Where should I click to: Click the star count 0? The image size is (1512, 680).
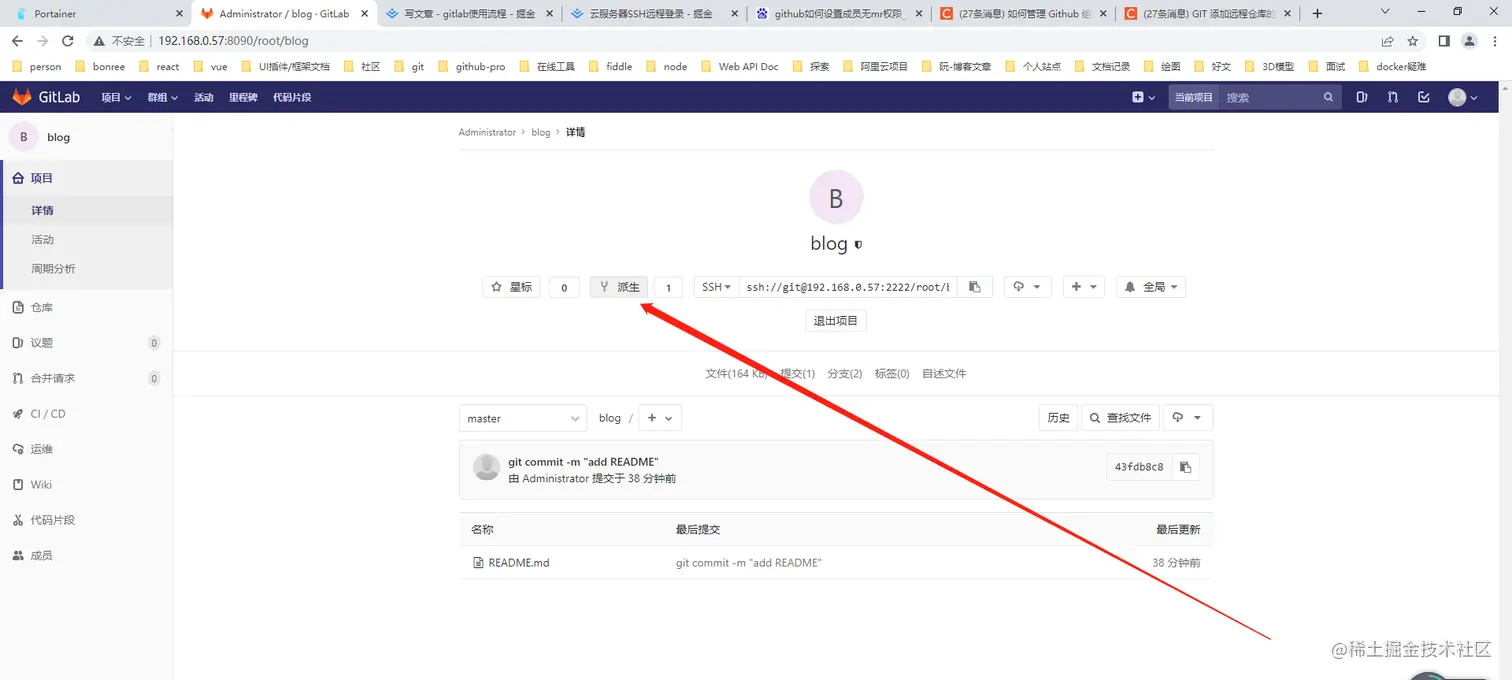[564, 287]
